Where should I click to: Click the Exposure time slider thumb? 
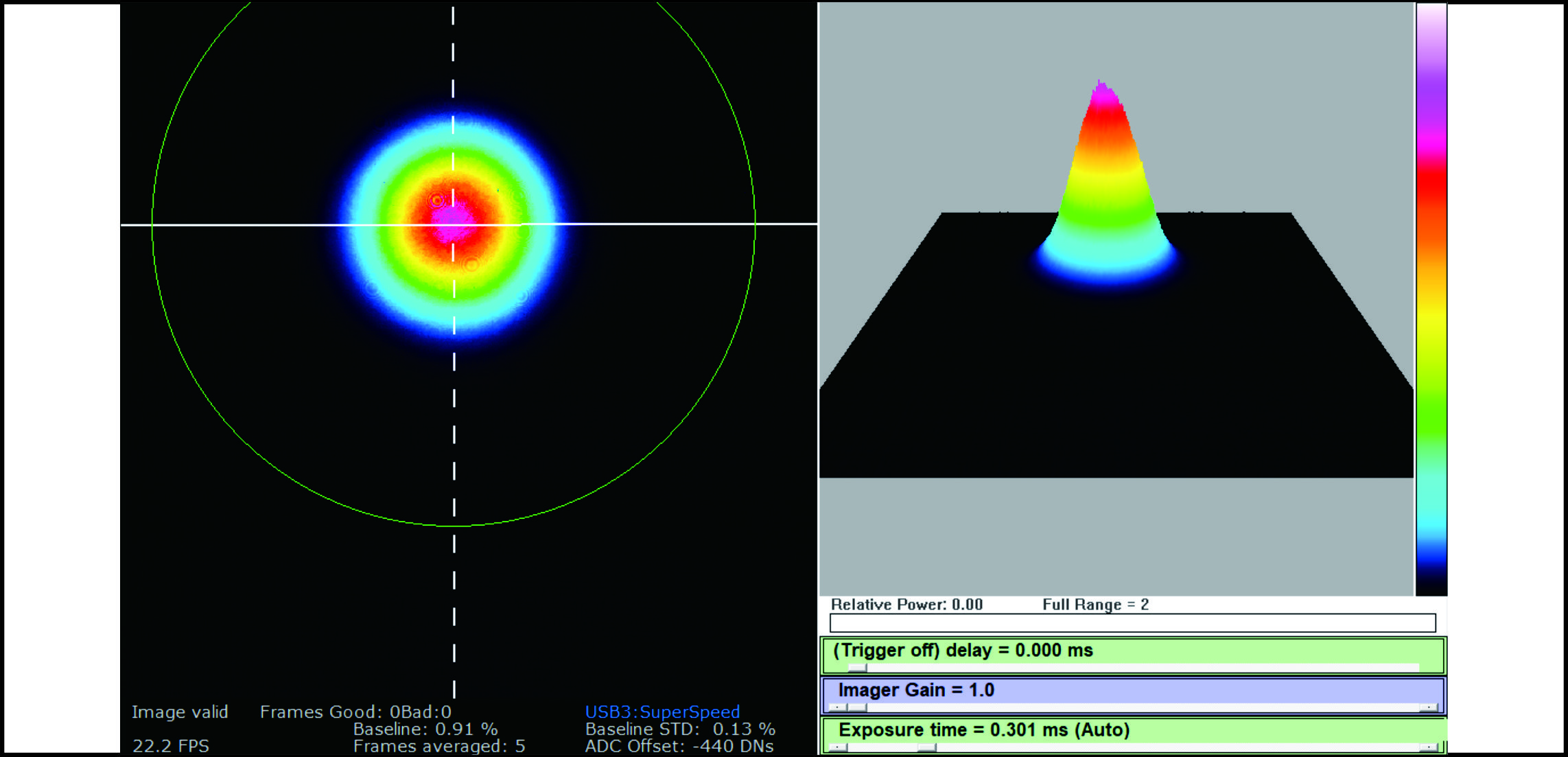[x=927, y=747]
